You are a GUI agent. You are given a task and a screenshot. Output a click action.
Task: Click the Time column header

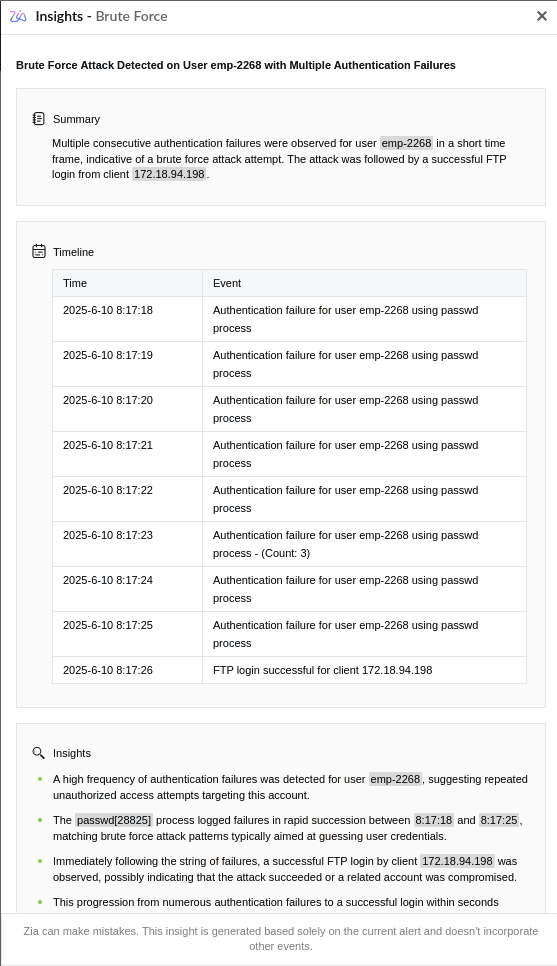pos(128,283)
